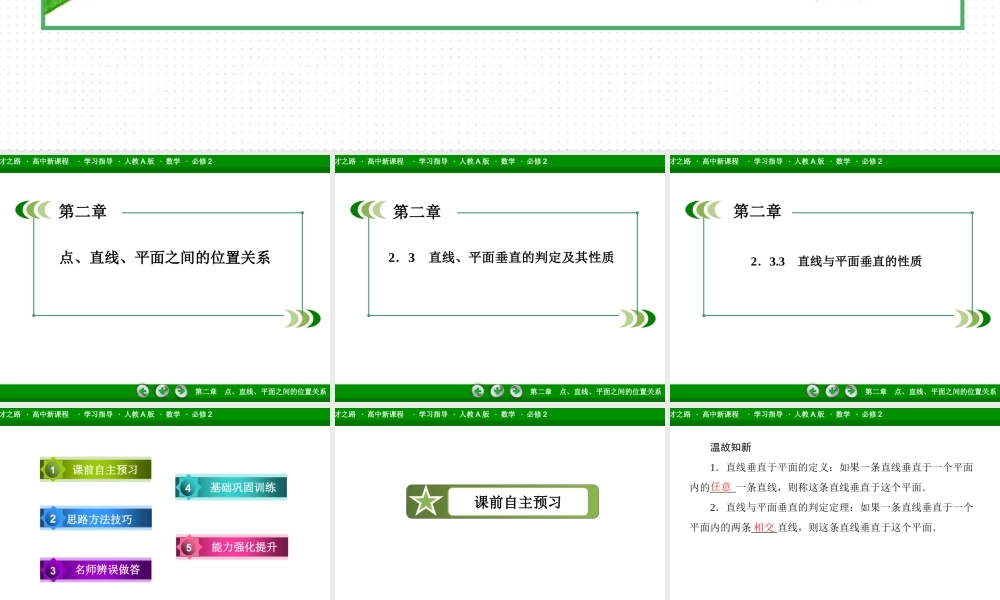
Task: Click the underlined 任意 answer link
Action: click(722, 487)
